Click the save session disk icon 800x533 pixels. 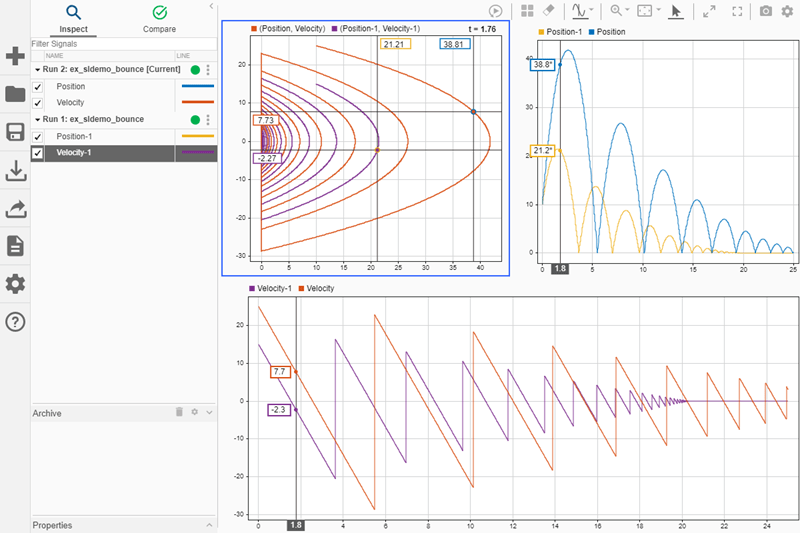tap(15, 133)
